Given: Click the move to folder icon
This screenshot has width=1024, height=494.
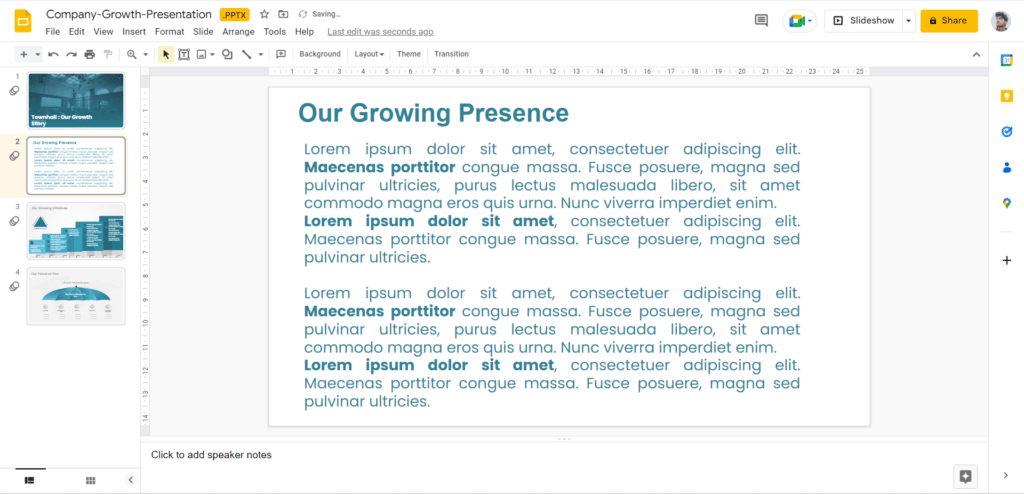Looking at the screenshot, I should [x=283, y=14].
